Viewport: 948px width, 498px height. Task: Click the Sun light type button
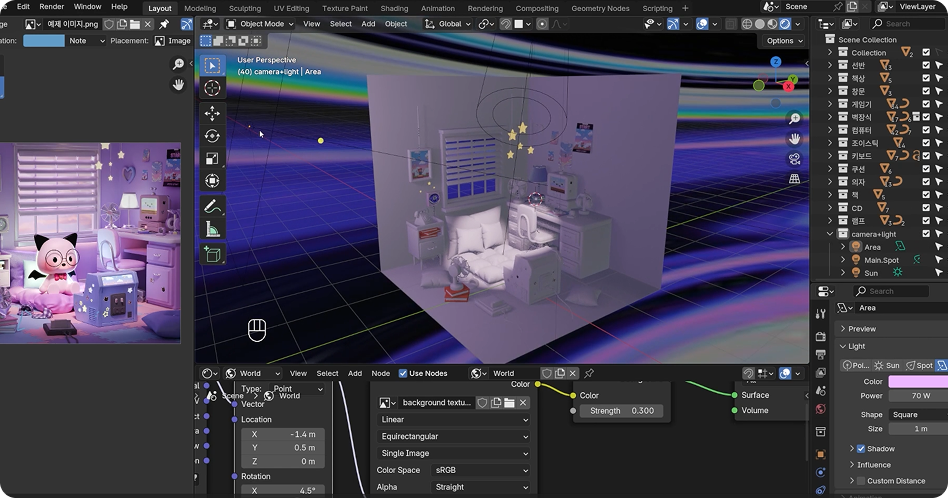pyautogui.click(x=887, y=365)
